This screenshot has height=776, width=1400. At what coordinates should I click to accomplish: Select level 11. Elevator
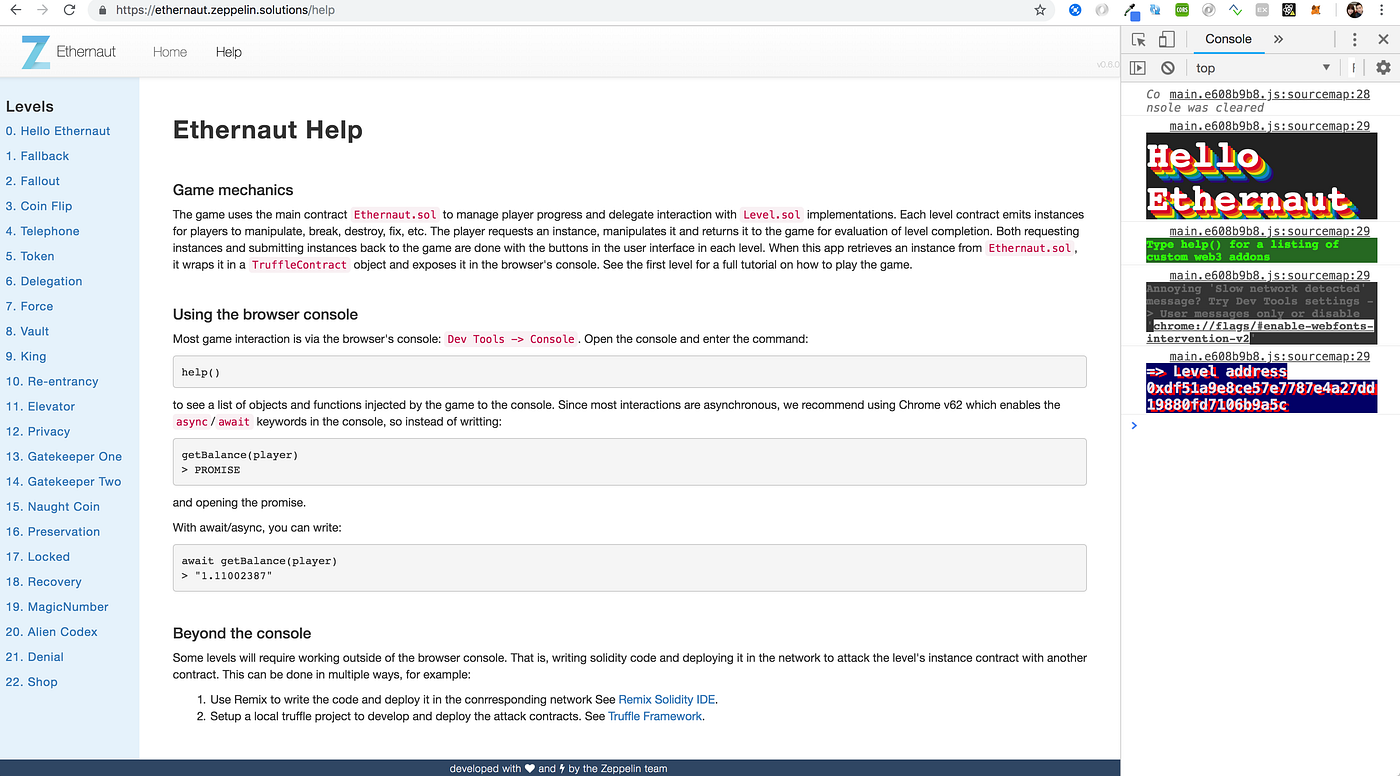click(40, 406)
